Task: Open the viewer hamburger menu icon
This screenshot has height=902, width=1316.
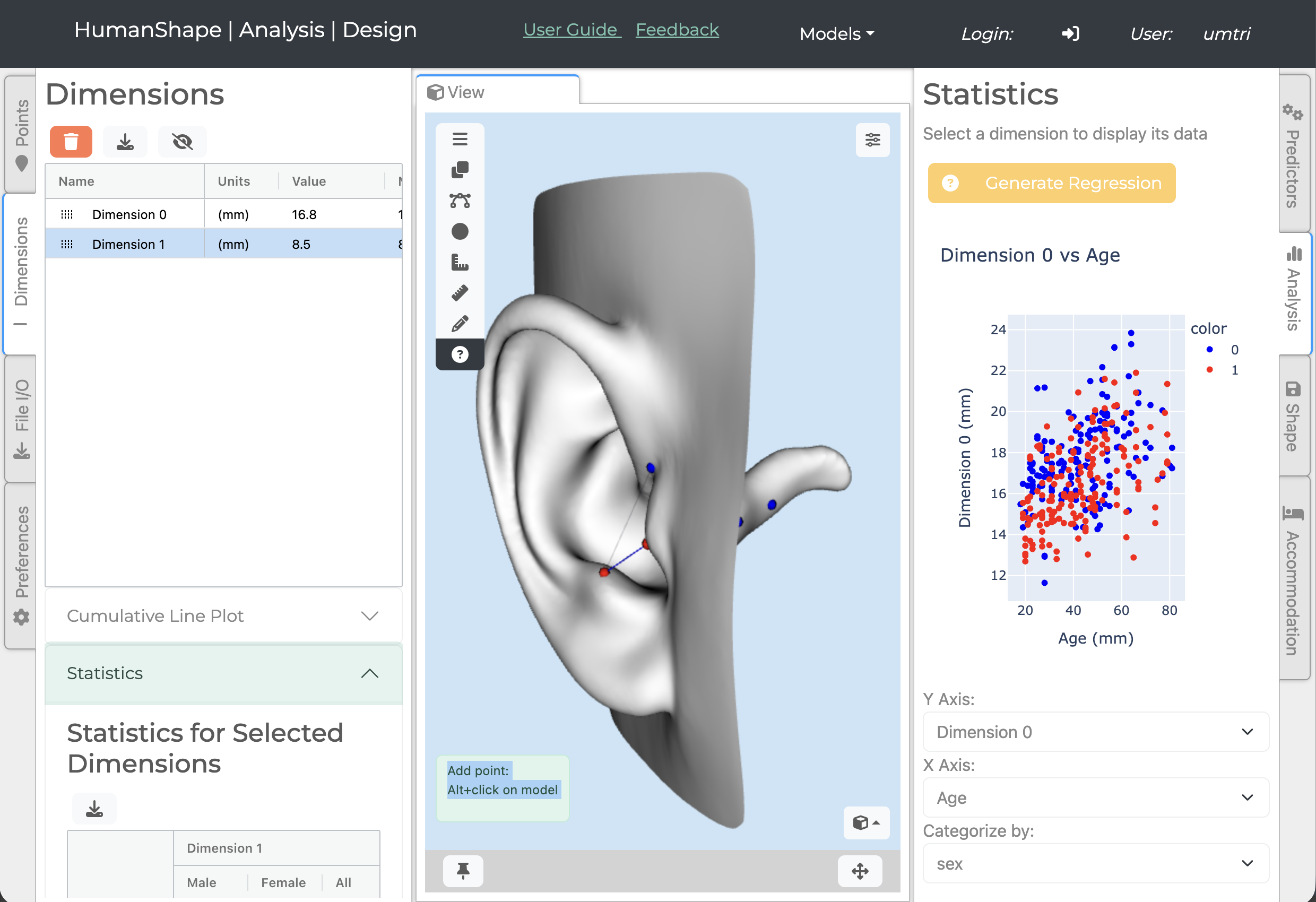Action: (460, 138)
